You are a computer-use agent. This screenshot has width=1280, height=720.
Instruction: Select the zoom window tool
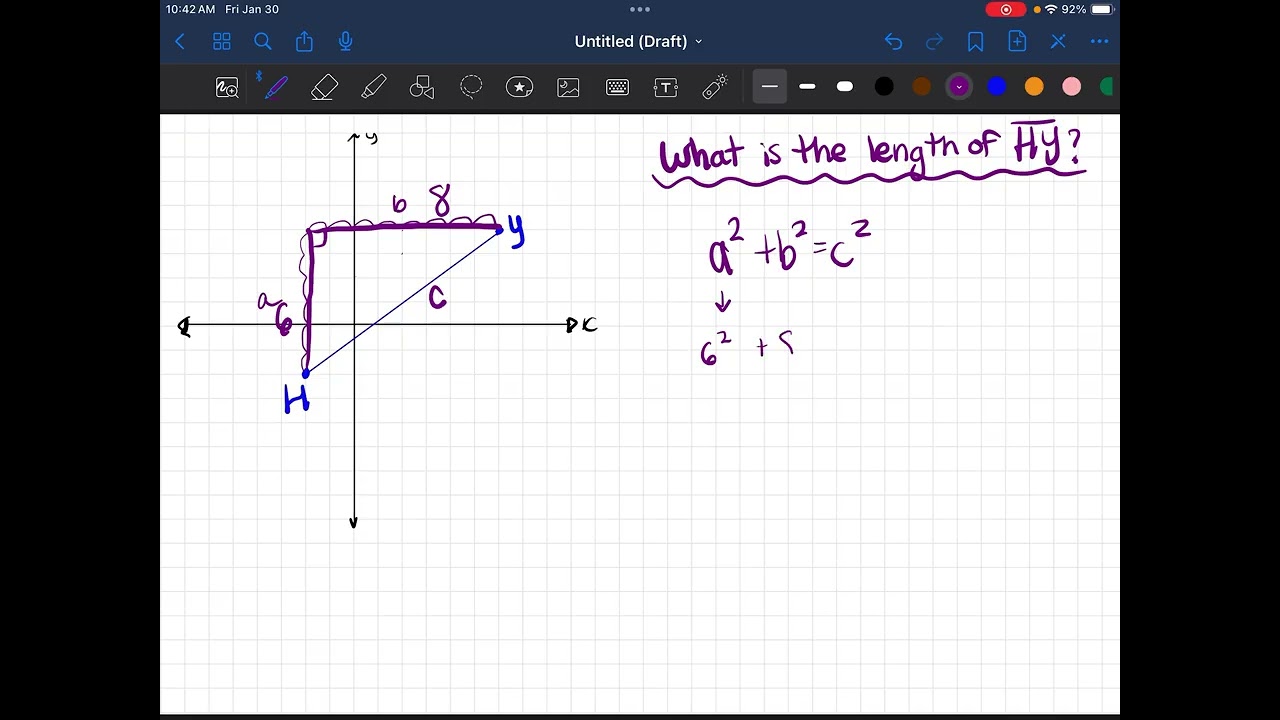point(227,88)
